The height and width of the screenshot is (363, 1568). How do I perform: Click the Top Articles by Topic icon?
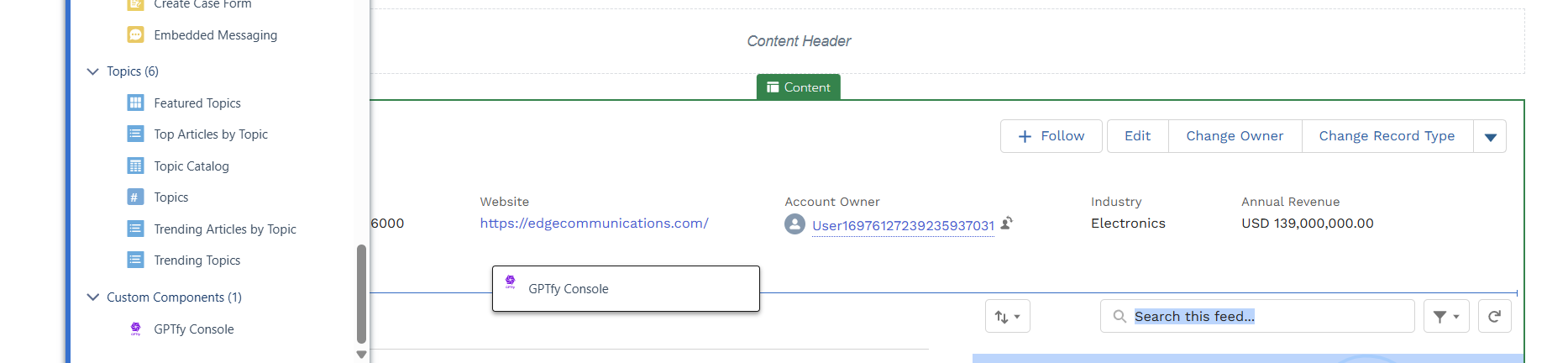[135, 134]
